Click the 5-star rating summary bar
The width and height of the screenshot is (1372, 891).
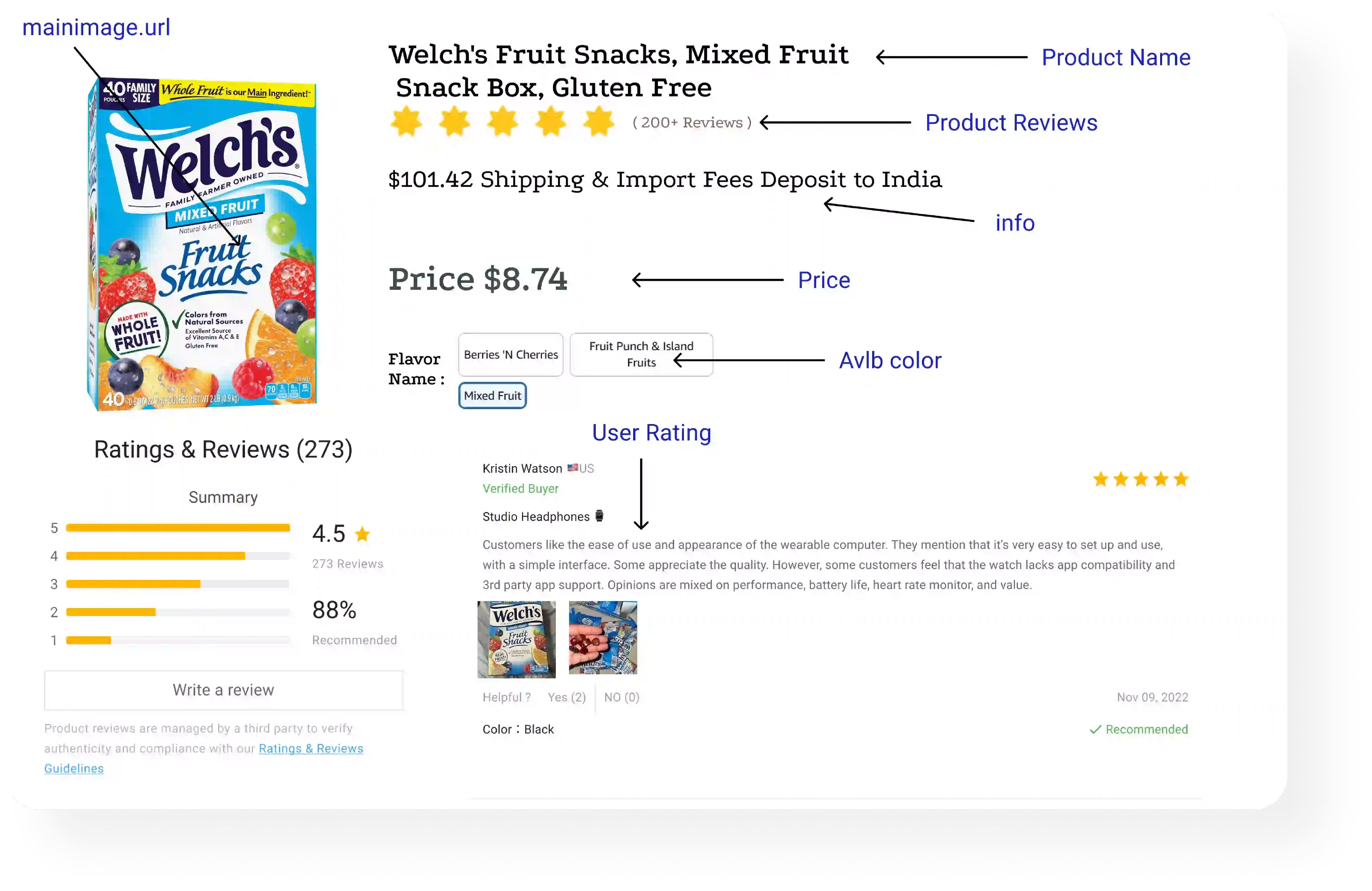click(x=177, y=528)
